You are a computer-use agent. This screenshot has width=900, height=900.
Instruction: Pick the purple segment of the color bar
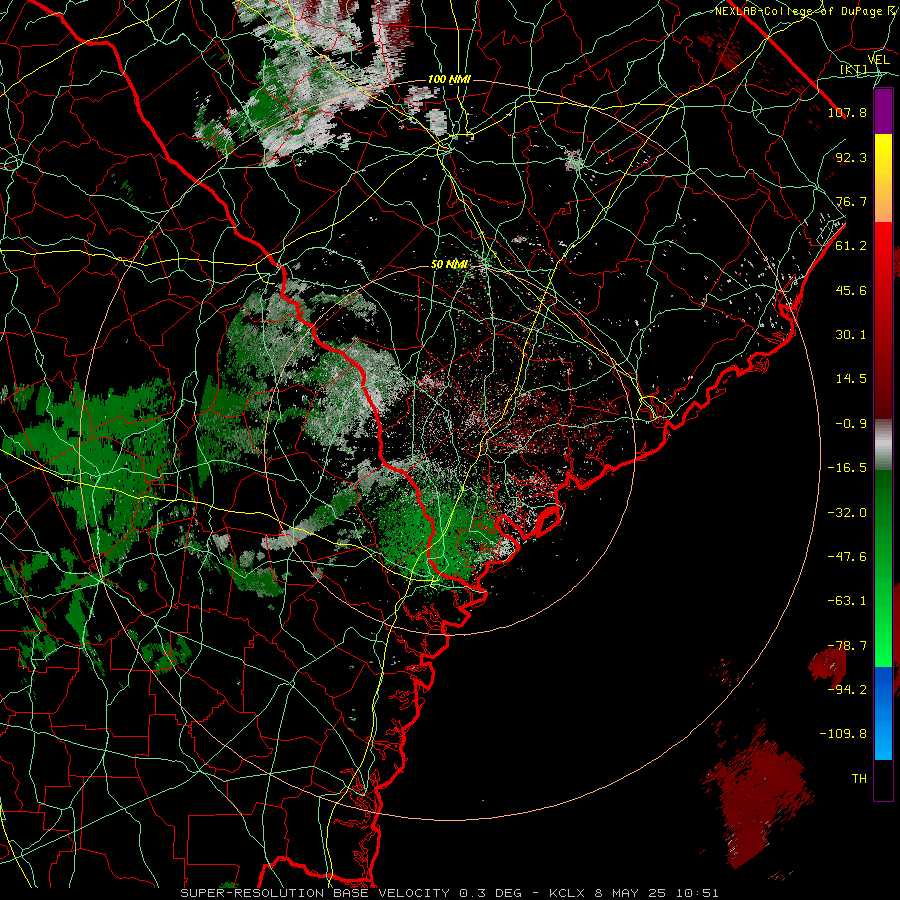pyautogui.click(x=883, y=111)
